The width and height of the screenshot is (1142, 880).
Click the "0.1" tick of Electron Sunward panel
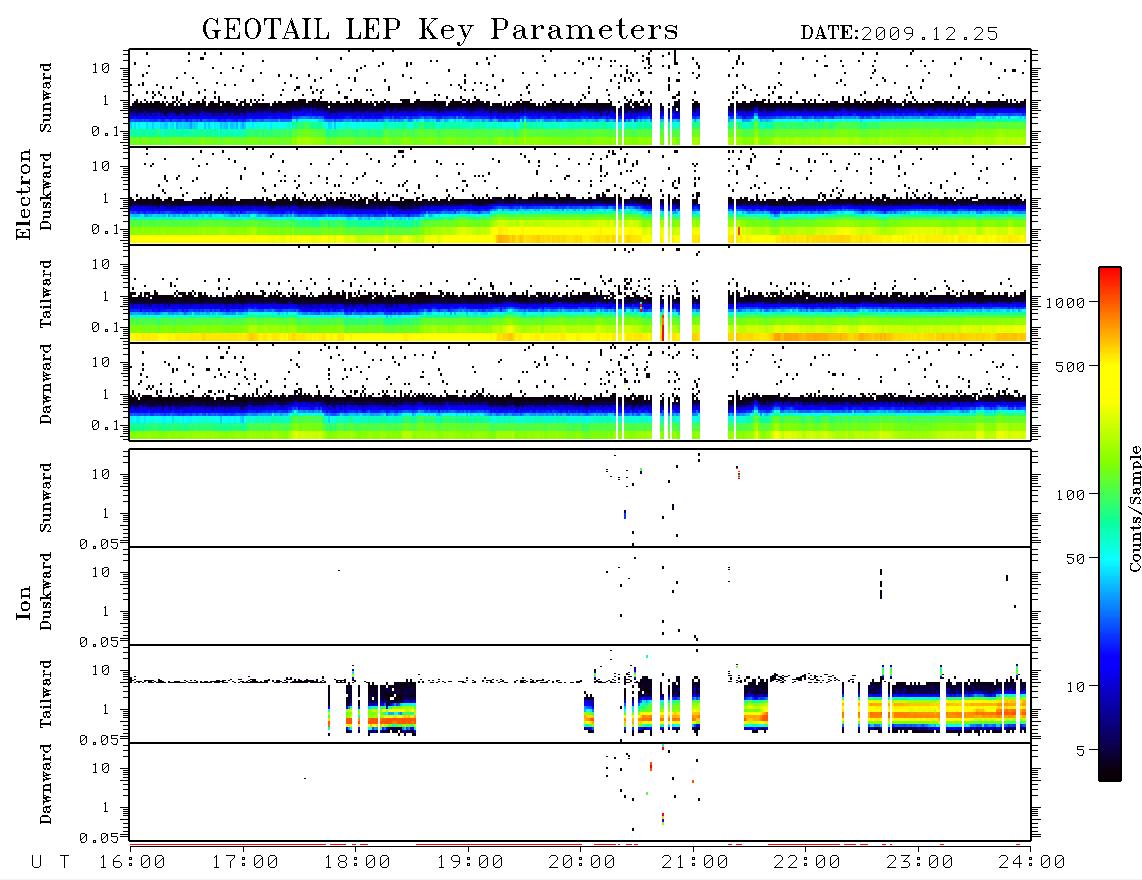[x=104, y=131]
